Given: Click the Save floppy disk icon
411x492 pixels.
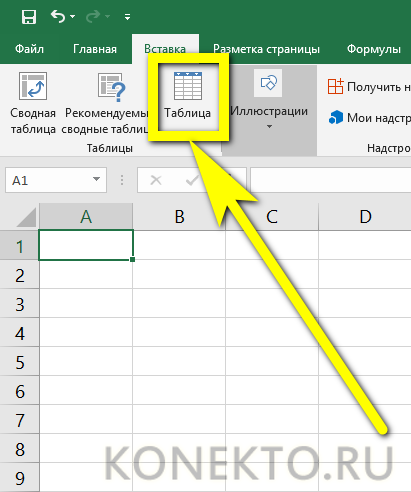Looking at the screenshot, I should [29, 17].
